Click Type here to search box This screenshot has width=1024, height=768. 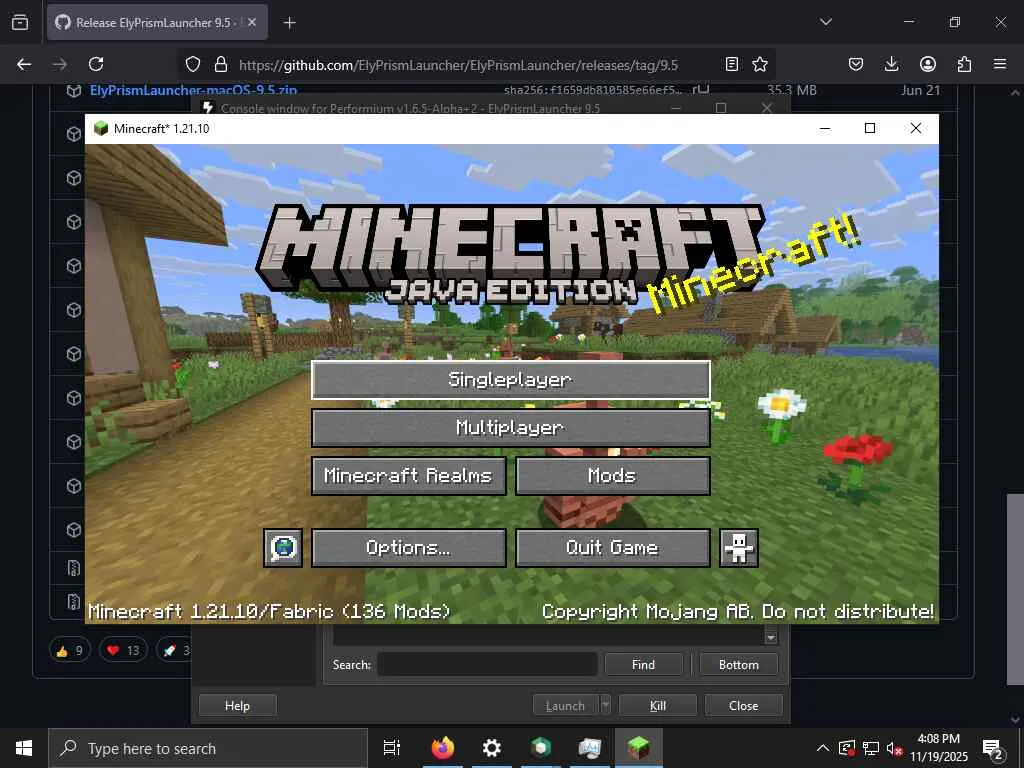pyautogui.click(x=208, y=748)
